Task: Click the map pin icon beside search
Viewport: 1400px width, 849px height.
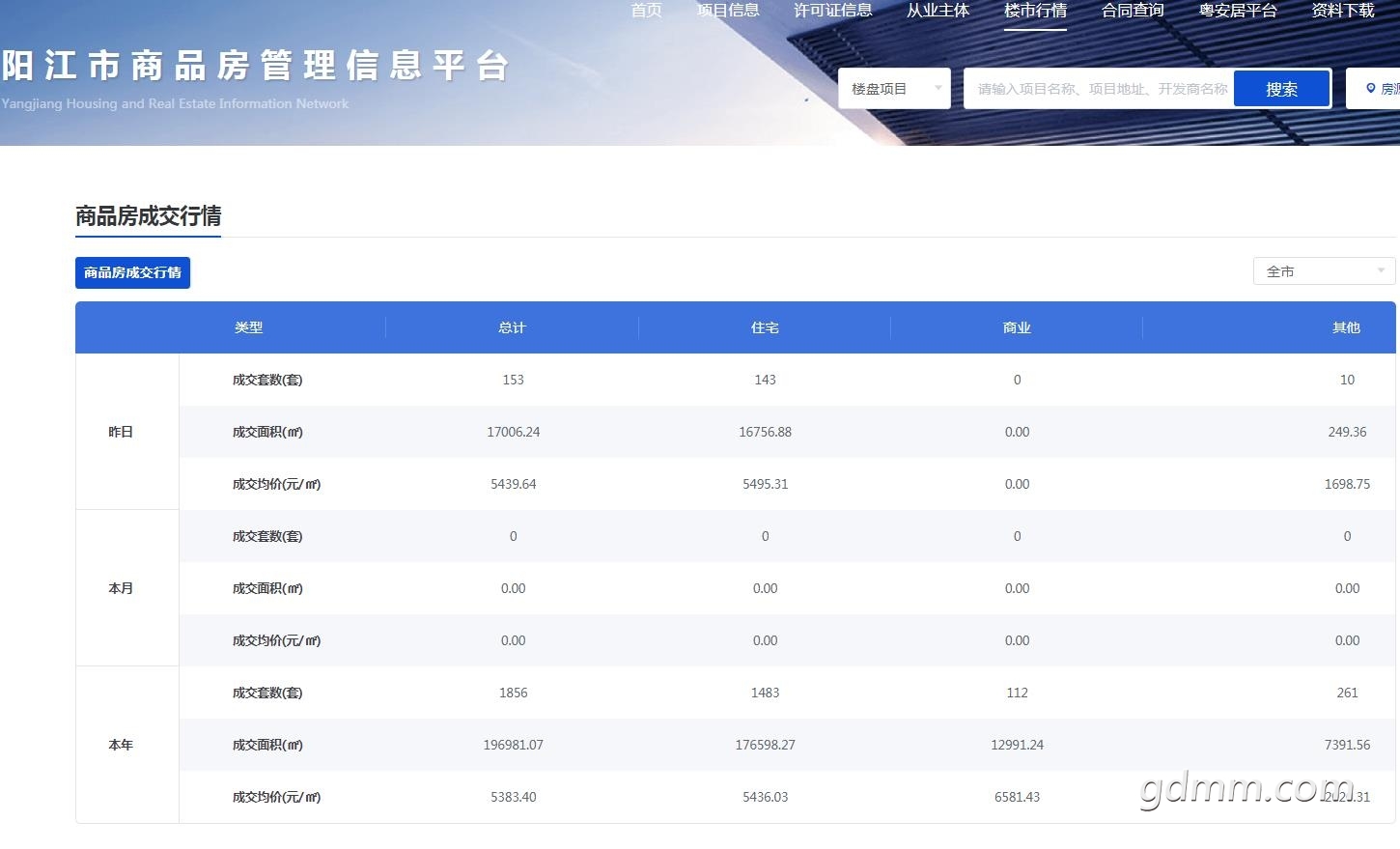Action: tap(1371, 89)
